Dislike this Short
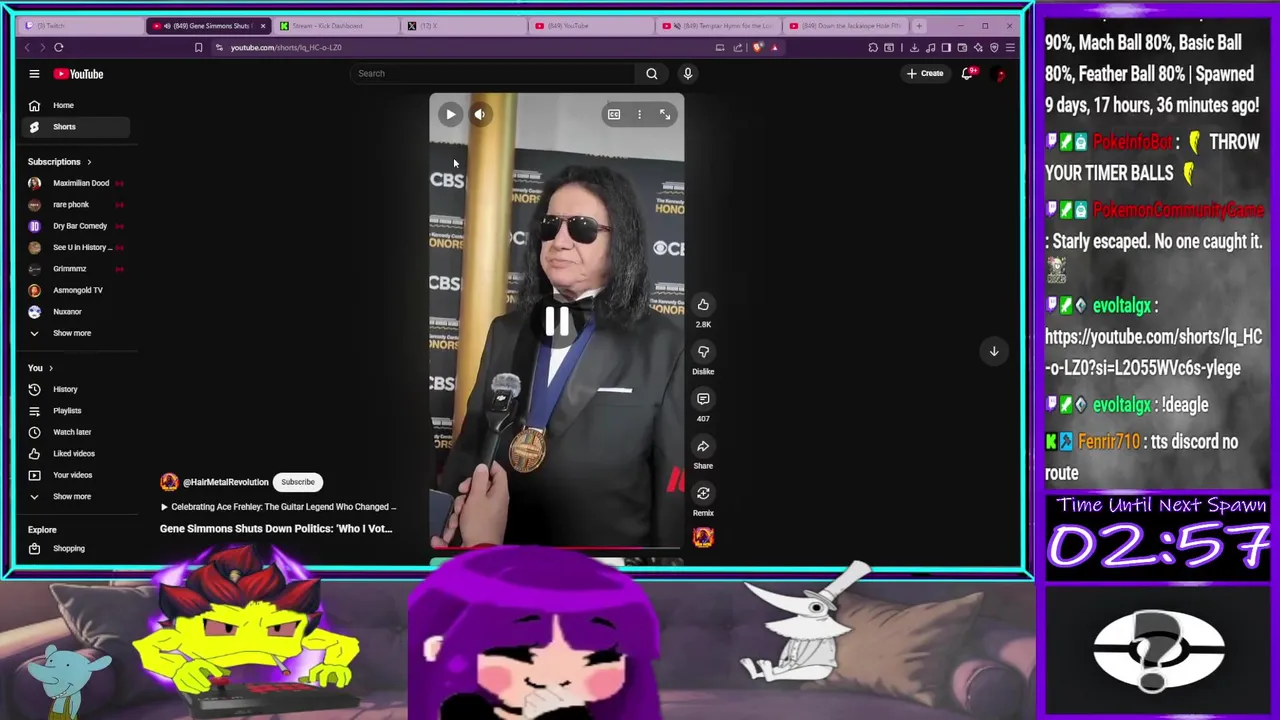The height and width of the screenshot is (720, 1280). [x=703, y=352]
